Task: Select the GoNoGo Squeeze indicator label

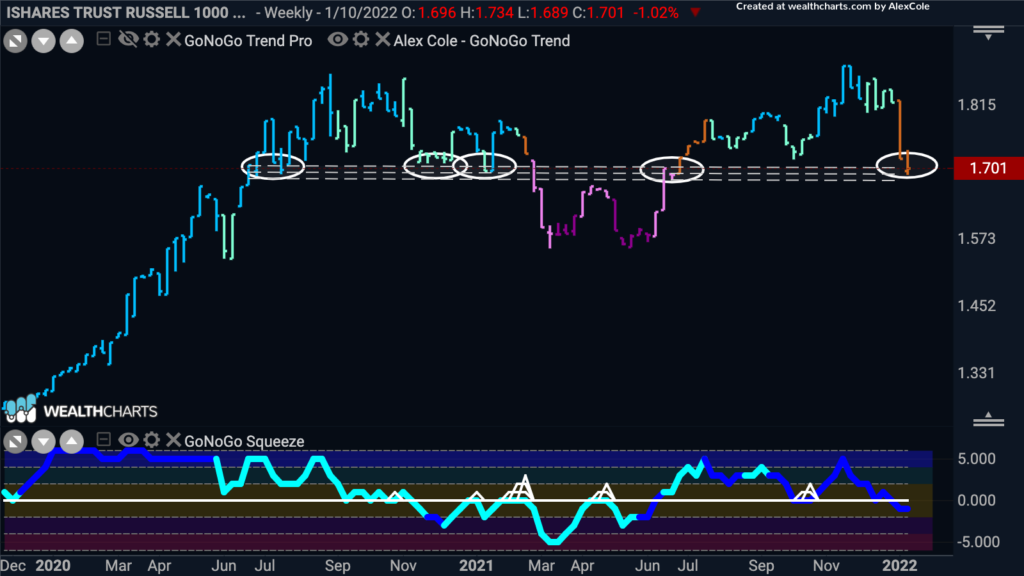Action: tap(244, 441)
